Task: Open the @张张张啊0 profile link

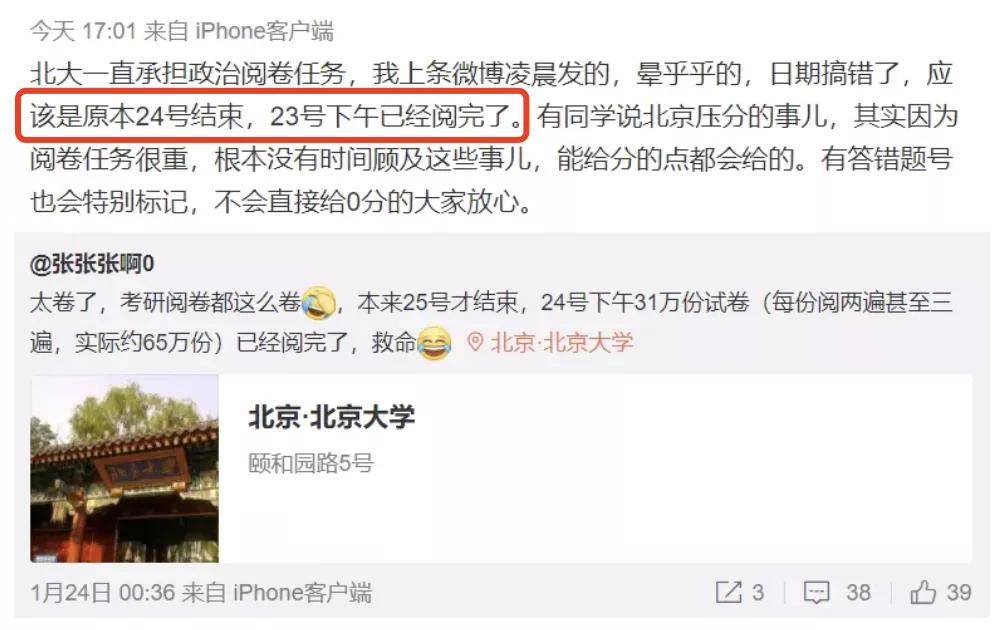Action: point(92,263)
